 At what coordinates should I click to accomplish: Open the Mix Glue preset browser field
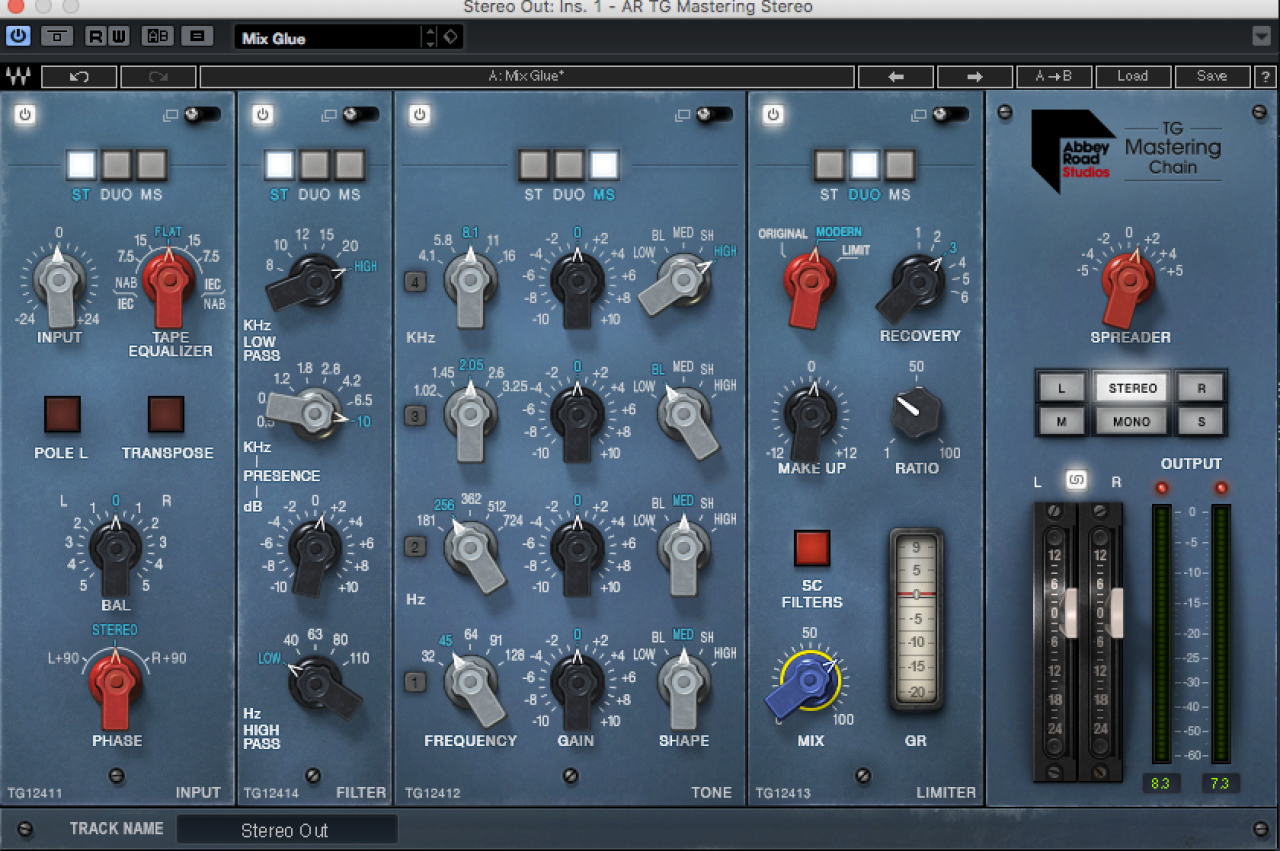tap(328, 38)
